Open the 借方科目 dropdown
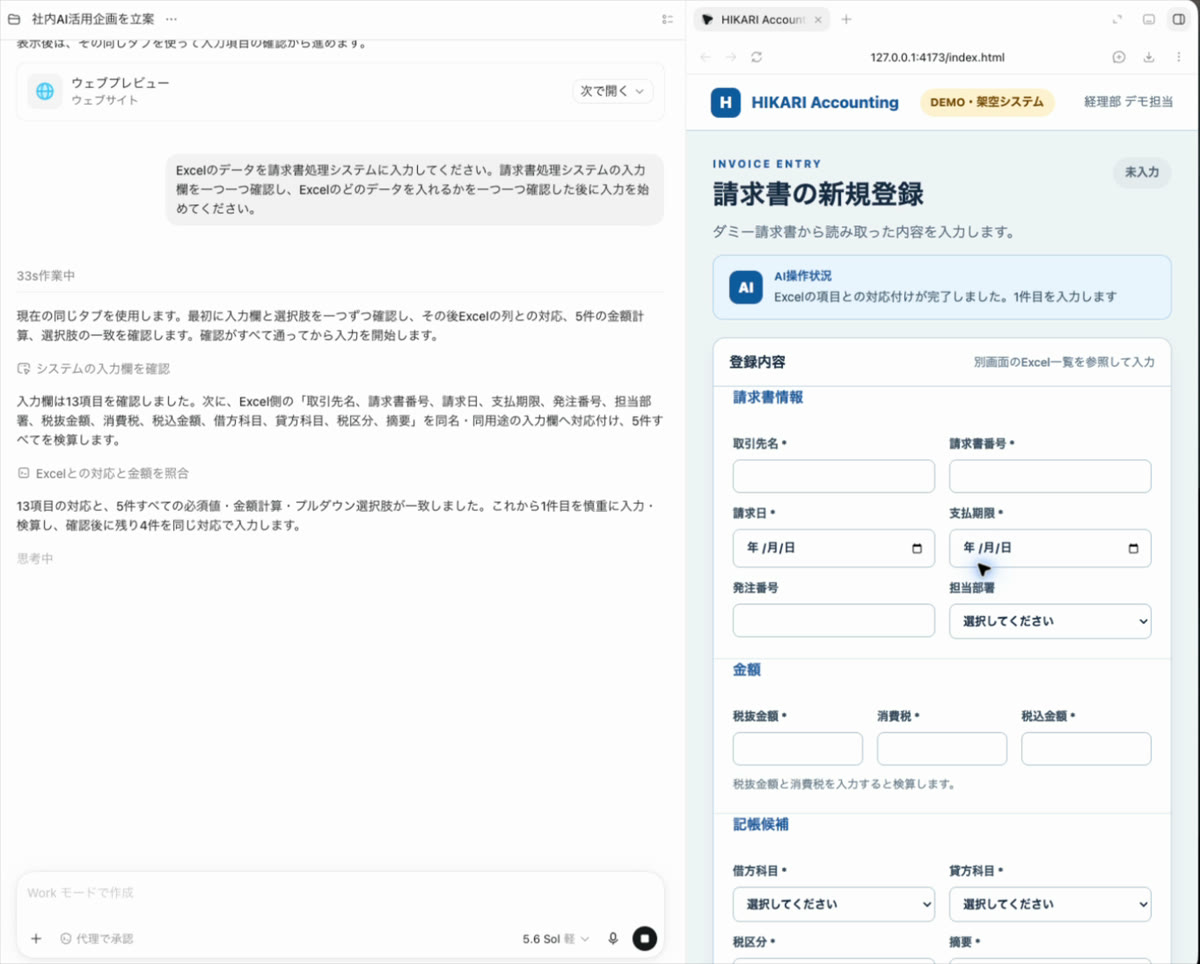The width and height of the screenshot is (1200, 964). pyautogui.click(x=834, y=904)
